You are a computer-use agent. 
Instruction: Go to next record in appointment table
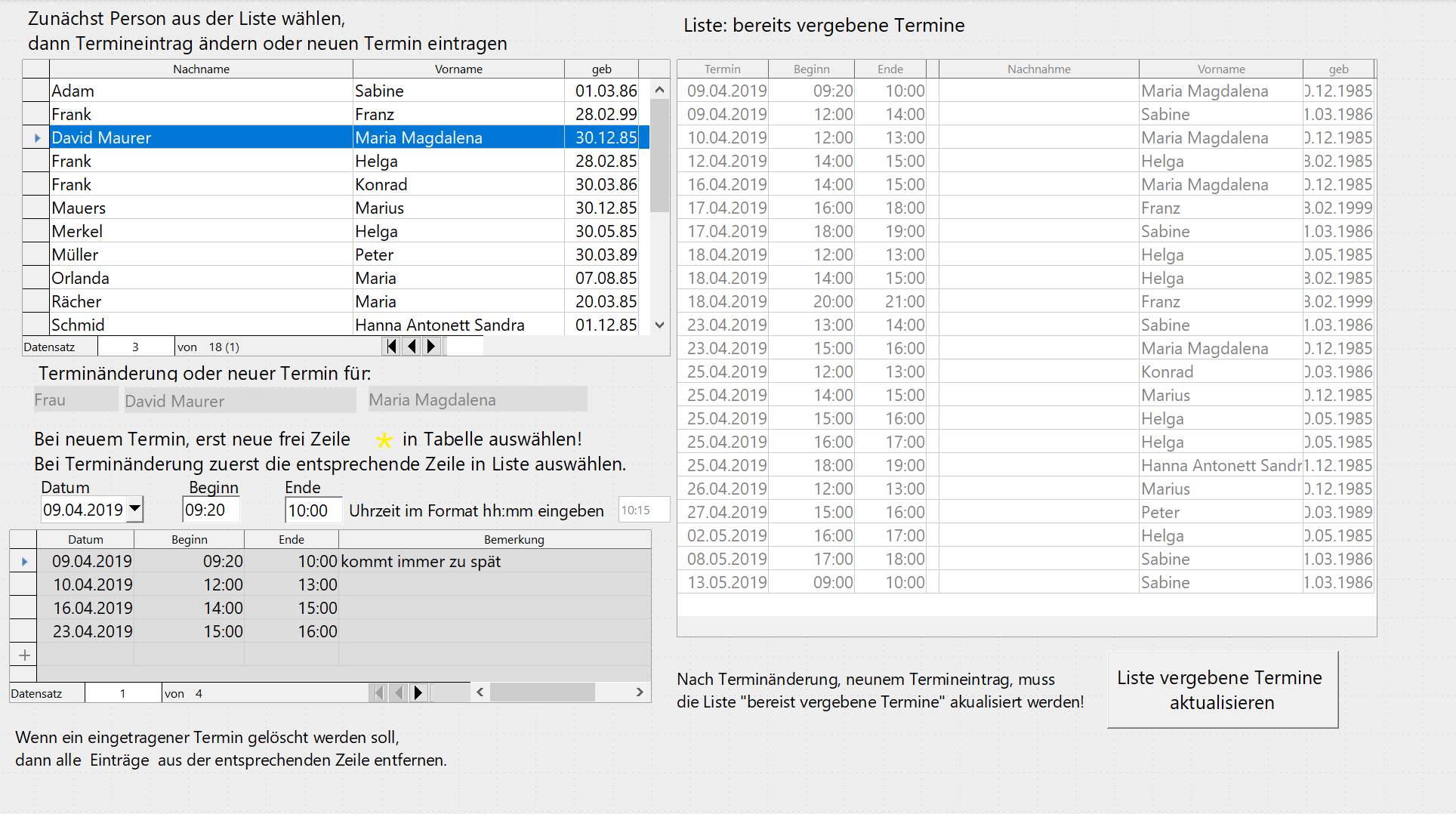pyautogui.click(x=418, y=693)
